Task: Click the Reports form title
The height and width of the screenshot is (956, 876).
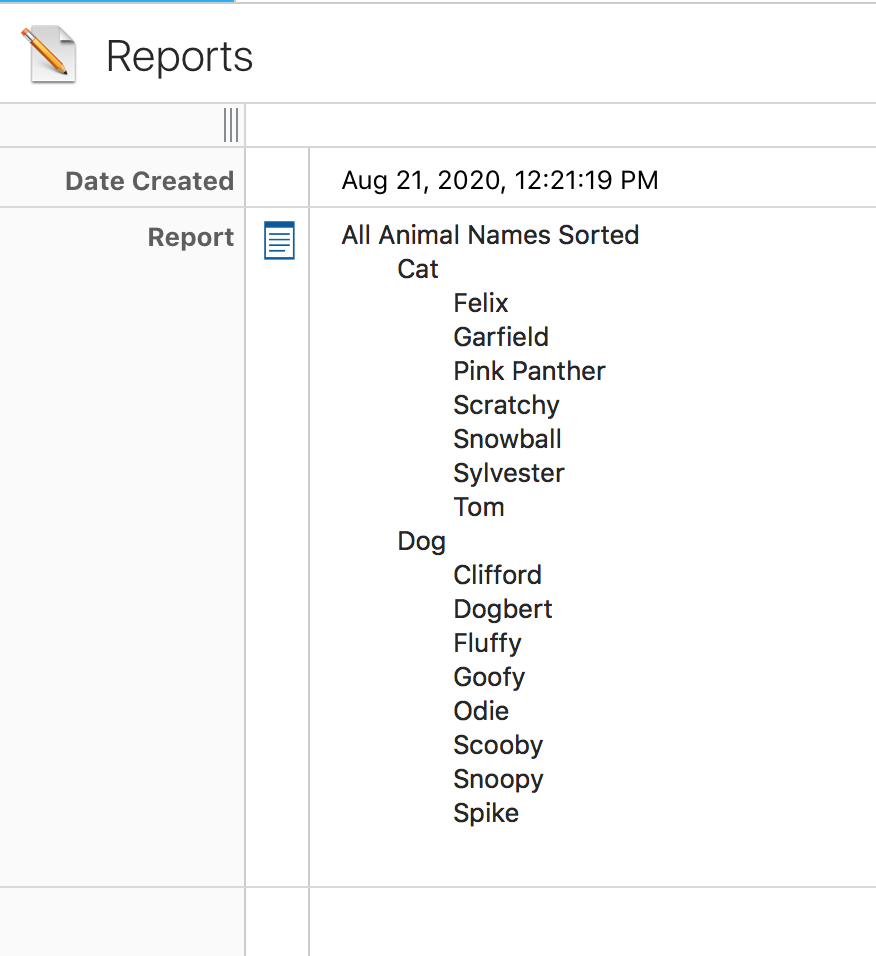Action: coord(179,57)
